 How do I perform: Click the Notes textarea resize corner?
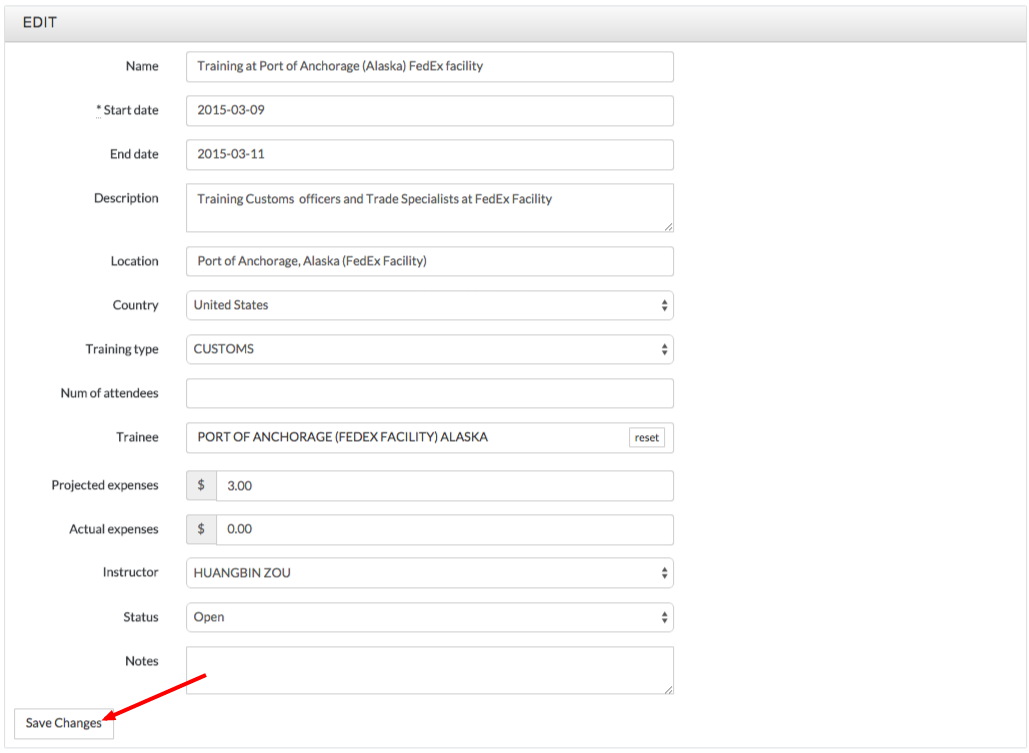668,689
